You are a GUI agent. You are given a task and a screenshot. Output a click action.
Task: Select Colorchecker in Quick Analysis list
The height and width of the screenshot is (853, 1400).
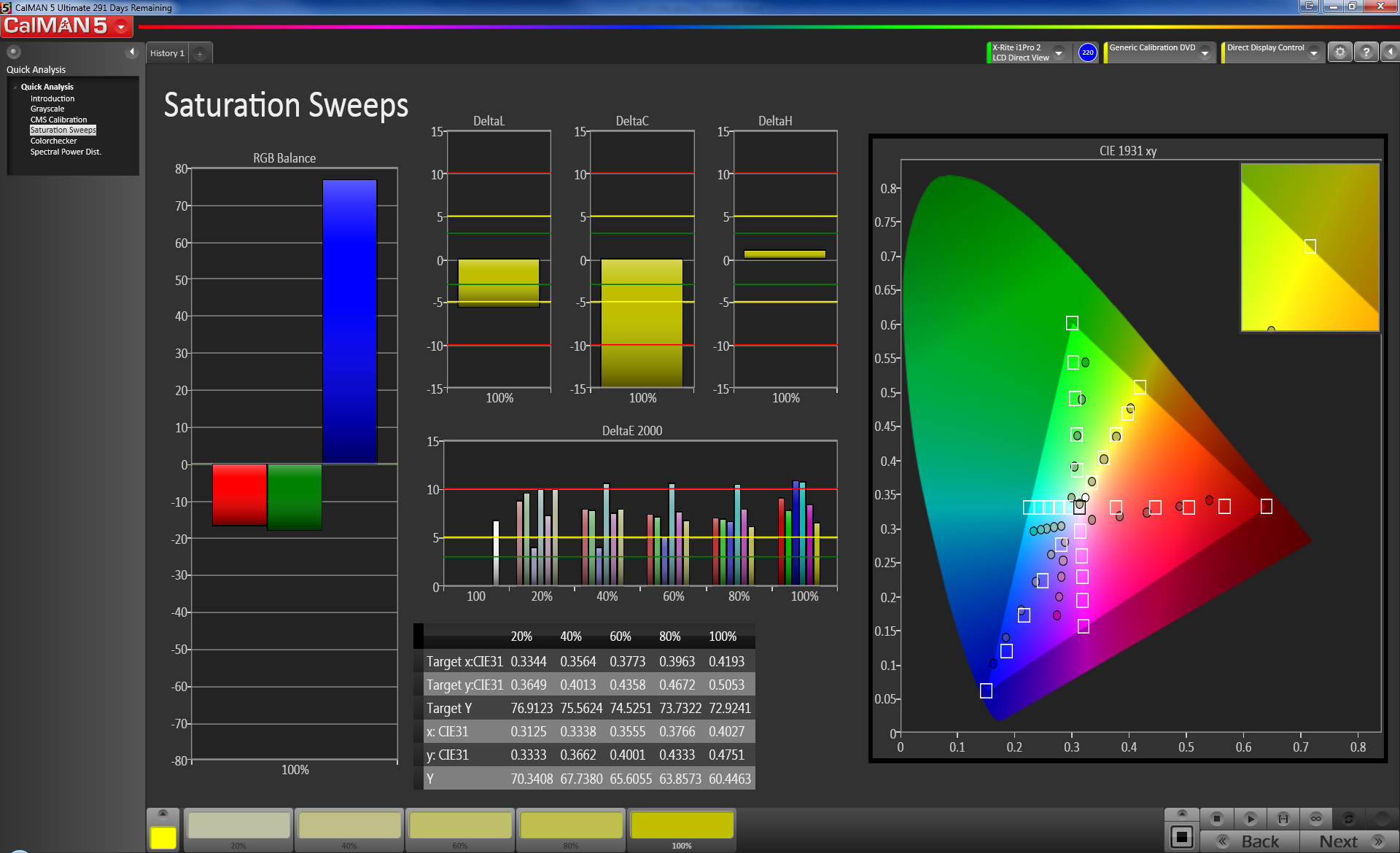tap(53, 141)
